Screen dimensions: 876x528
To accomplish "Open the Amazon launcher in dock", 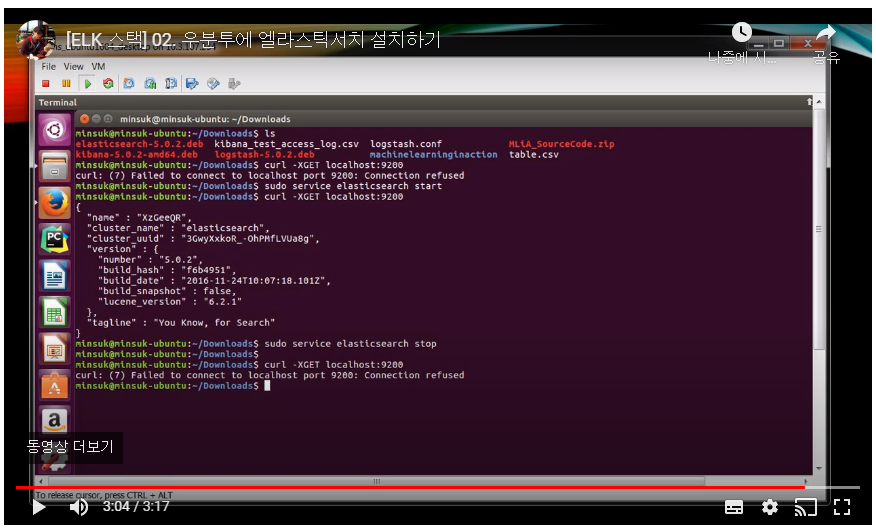I will 54,421.
